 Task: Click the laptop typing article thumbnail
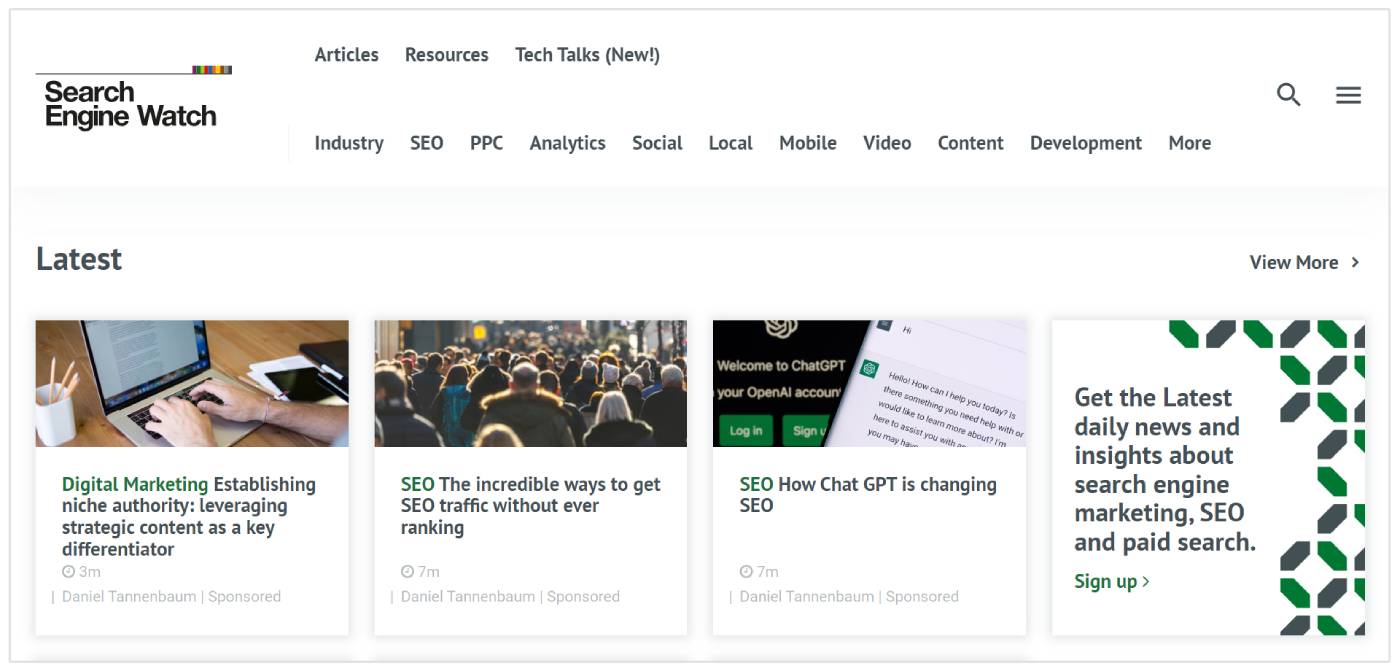(x=192, y=383)
